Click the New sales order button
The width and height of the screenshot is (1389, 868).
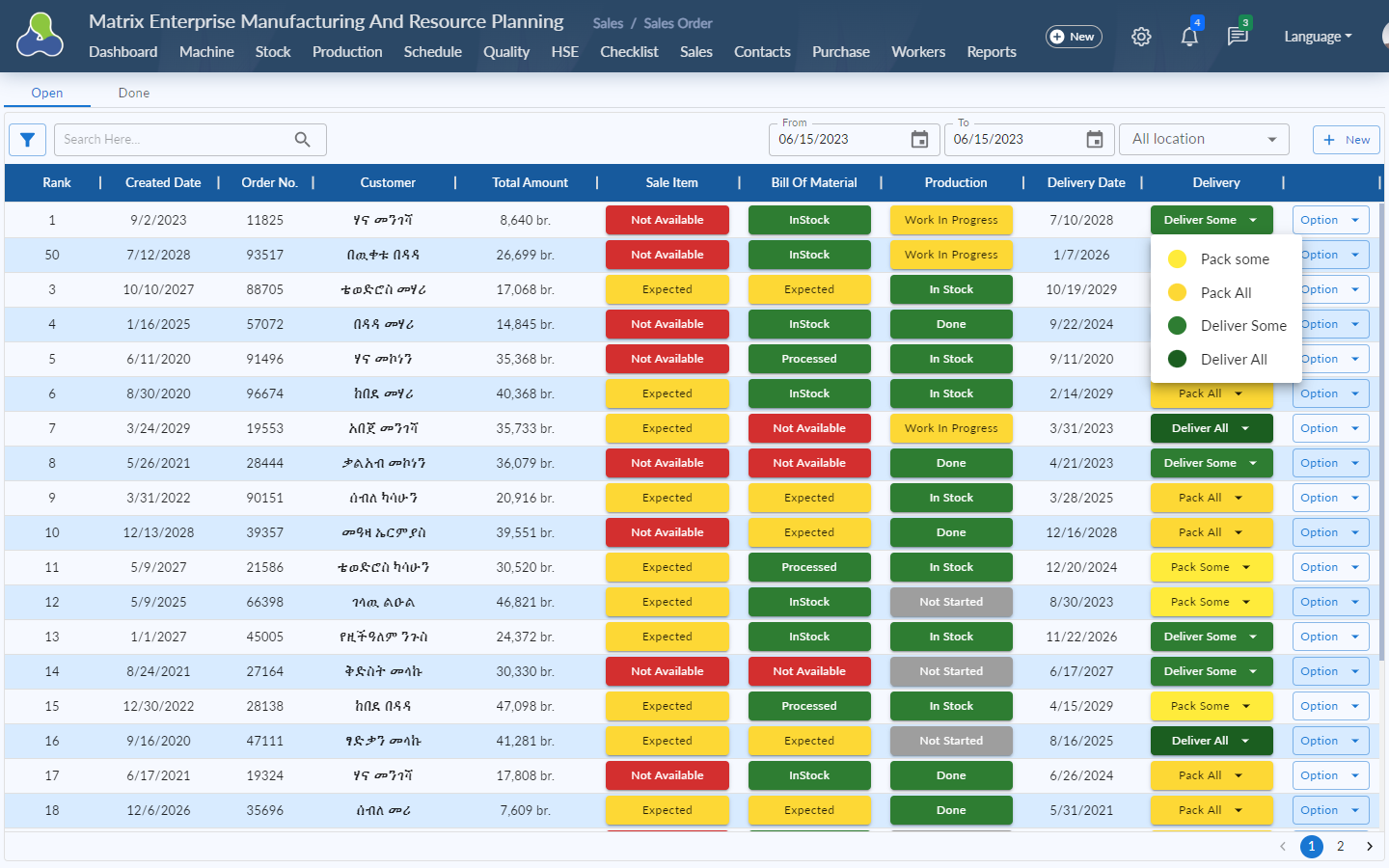(1347, 140)
